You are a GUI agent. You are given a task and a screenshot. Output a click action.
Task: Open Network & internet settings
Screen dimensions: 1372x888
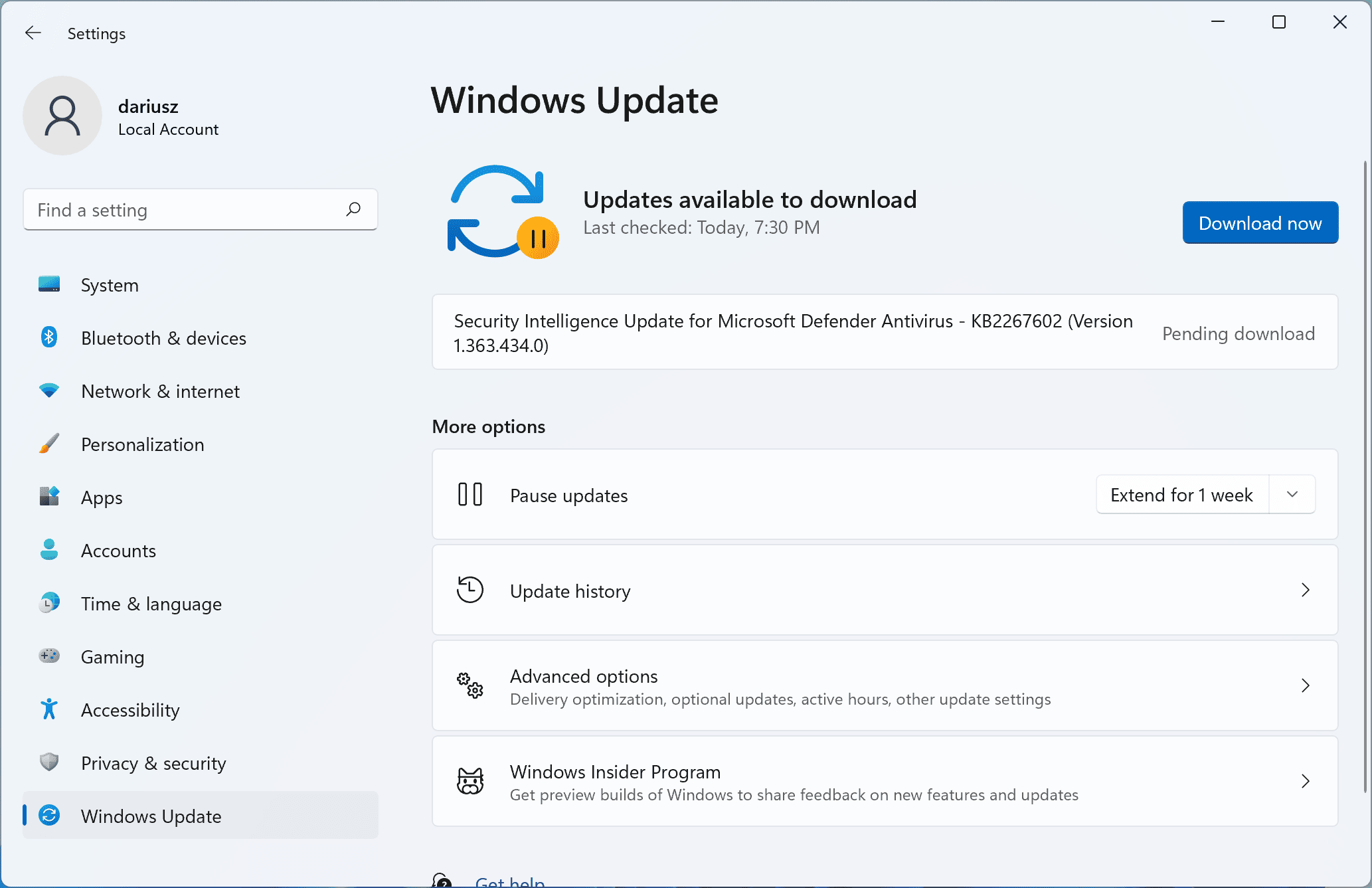tap(201, 391)
